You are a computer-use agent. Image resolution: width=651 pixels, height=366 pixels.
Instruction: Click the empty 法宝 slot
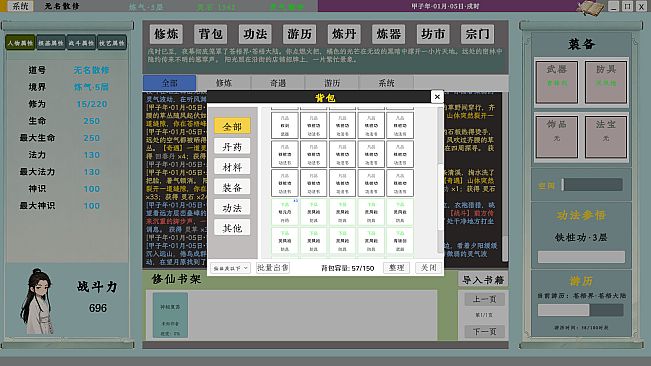606,137
